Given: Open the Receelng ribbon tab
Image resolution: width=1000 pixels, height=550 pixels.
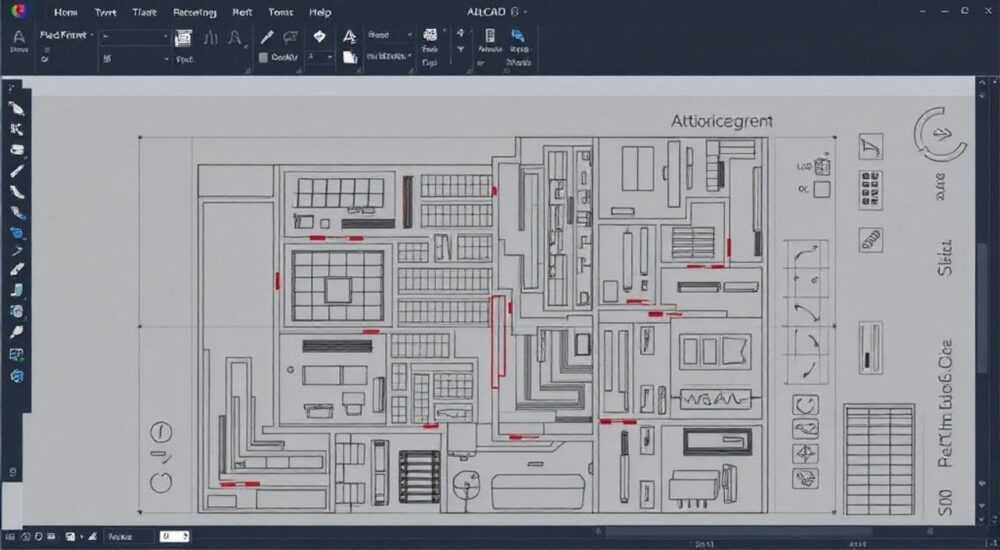Looking at the screenshot, I should [x=195, y=12].
